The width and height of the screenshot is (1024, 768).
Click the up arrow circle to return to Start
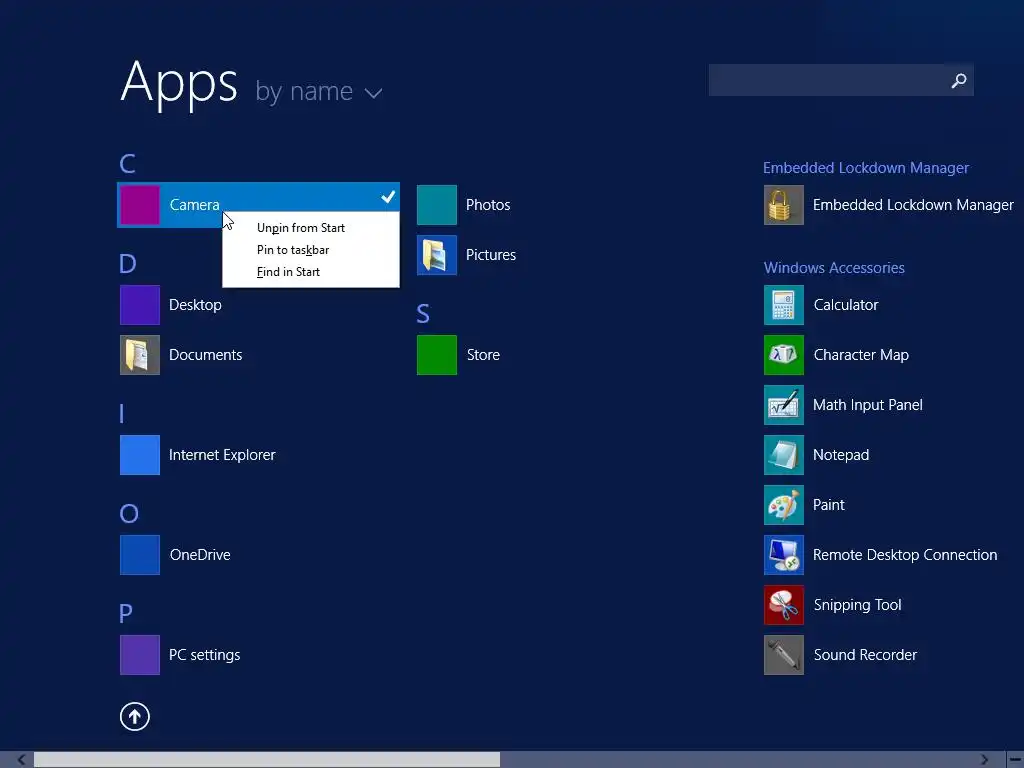[x=135, y=716]
